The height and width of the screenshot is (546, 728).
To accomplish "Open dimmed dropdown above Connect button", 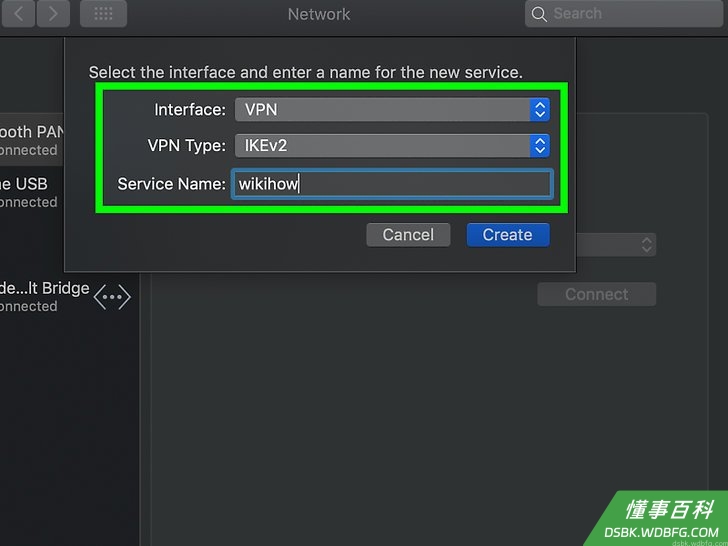I will point(616,245).
